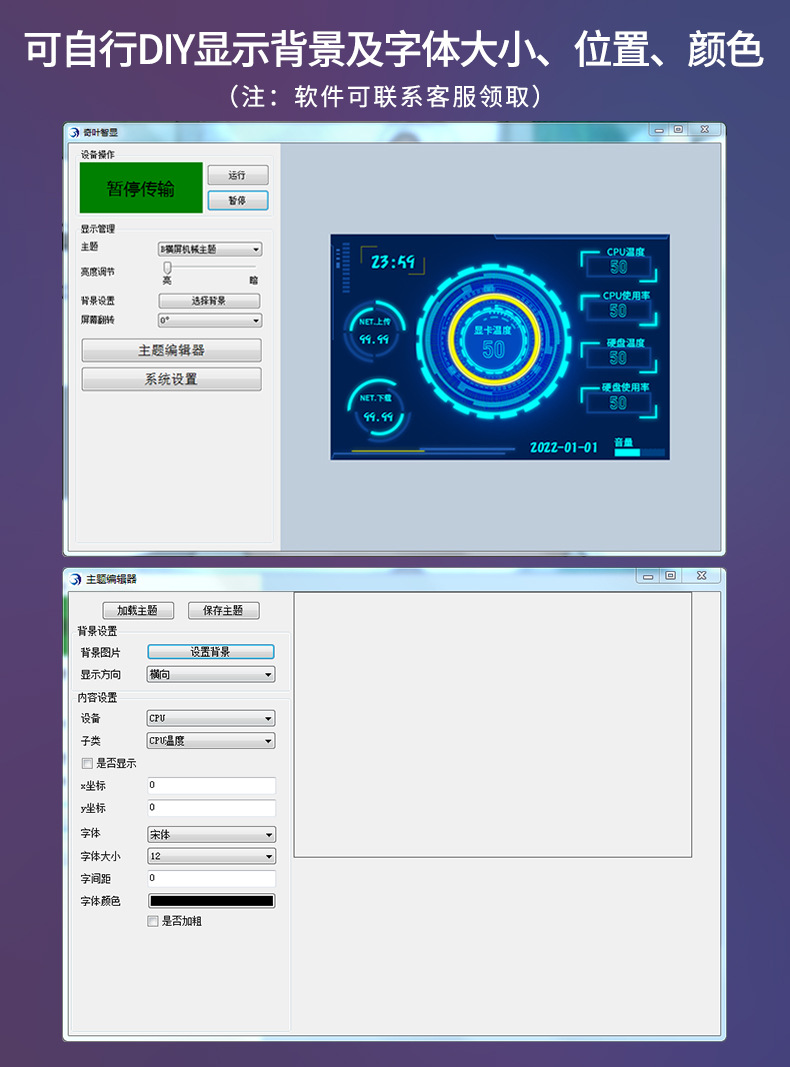Close the 主题编辑器 window

point(702,576)
